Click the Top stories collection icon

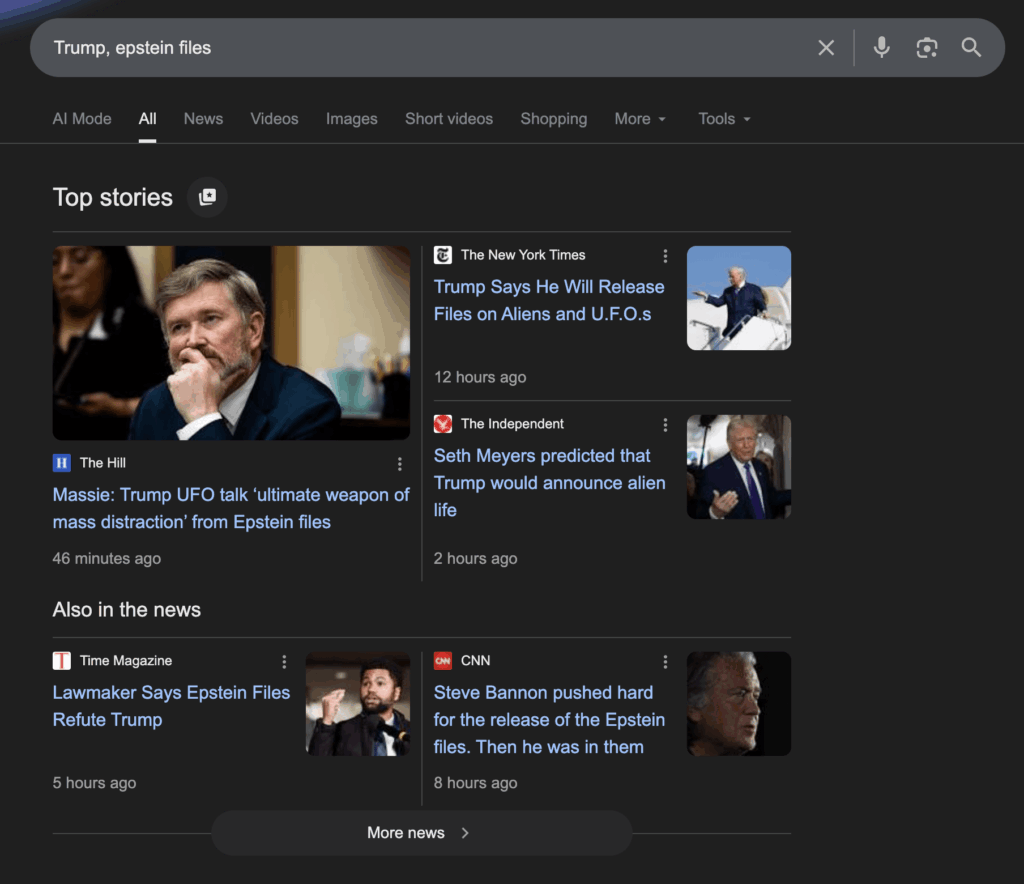pos(207,197)
